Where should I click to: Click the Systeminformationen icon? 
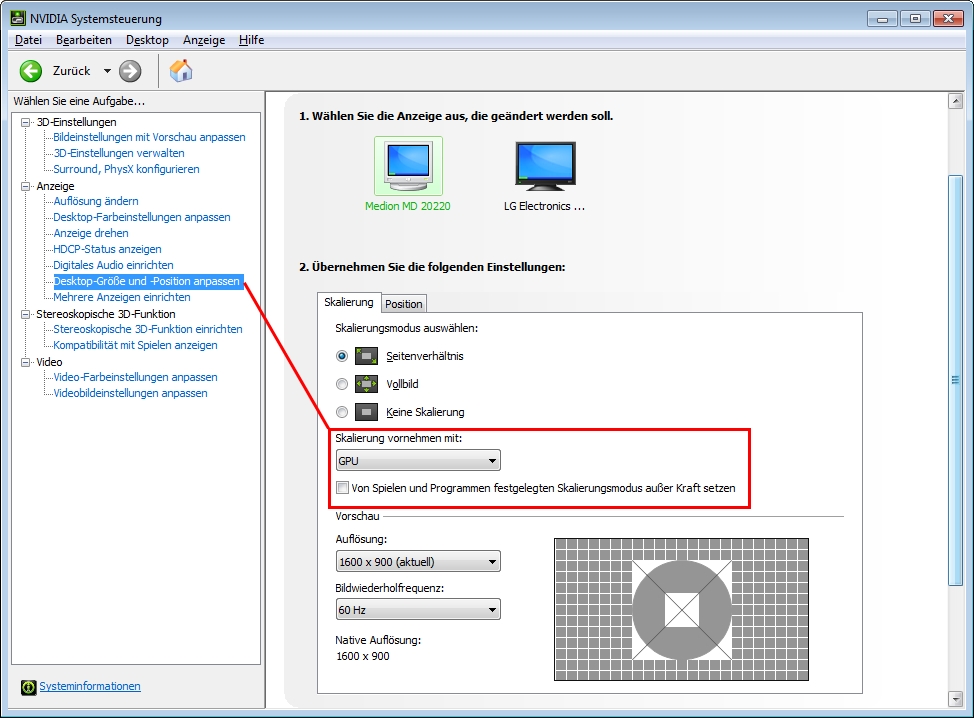(x=29, y=687)
